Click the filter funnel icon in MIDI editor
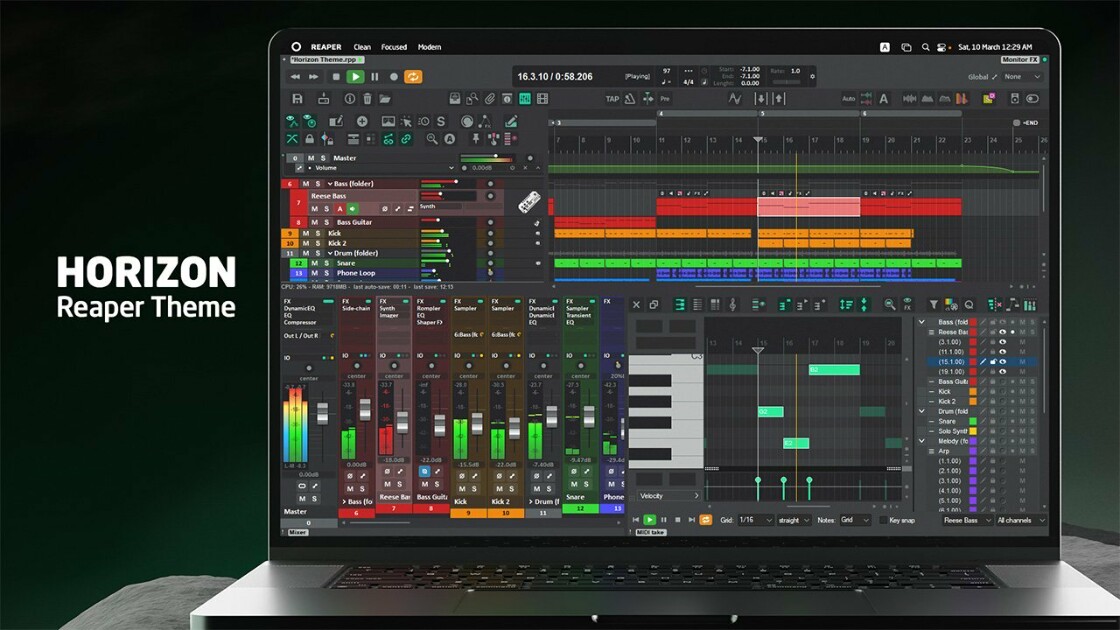 point(933,305)
